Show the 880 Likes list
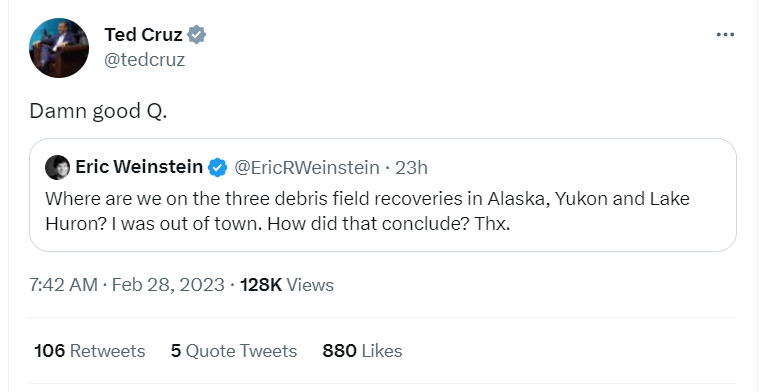767x392 pixels. pos(362,351)
